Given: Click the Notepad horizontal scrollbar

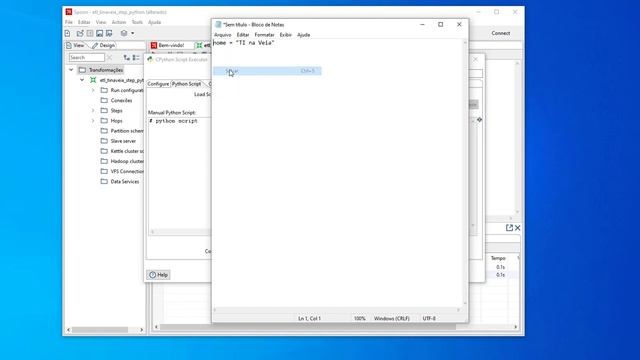Looking at the screenshot, I should (337, 310).
